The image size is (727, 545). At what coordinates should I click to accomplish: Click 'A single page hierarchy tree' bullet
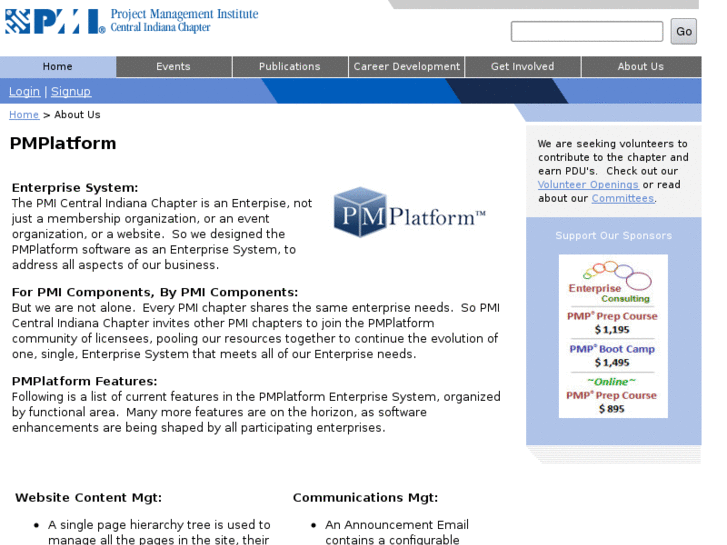coord(159,532)
